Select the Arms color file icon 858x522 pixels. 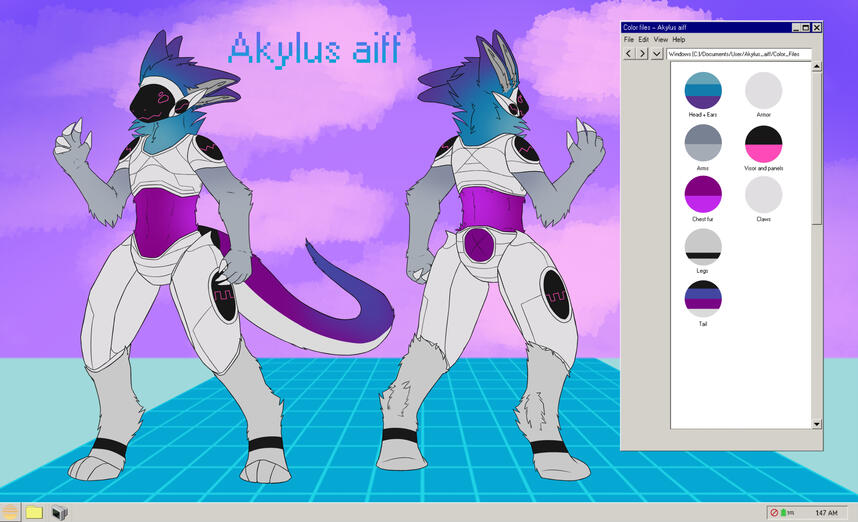pyautogui.click(x=703, y=143)
